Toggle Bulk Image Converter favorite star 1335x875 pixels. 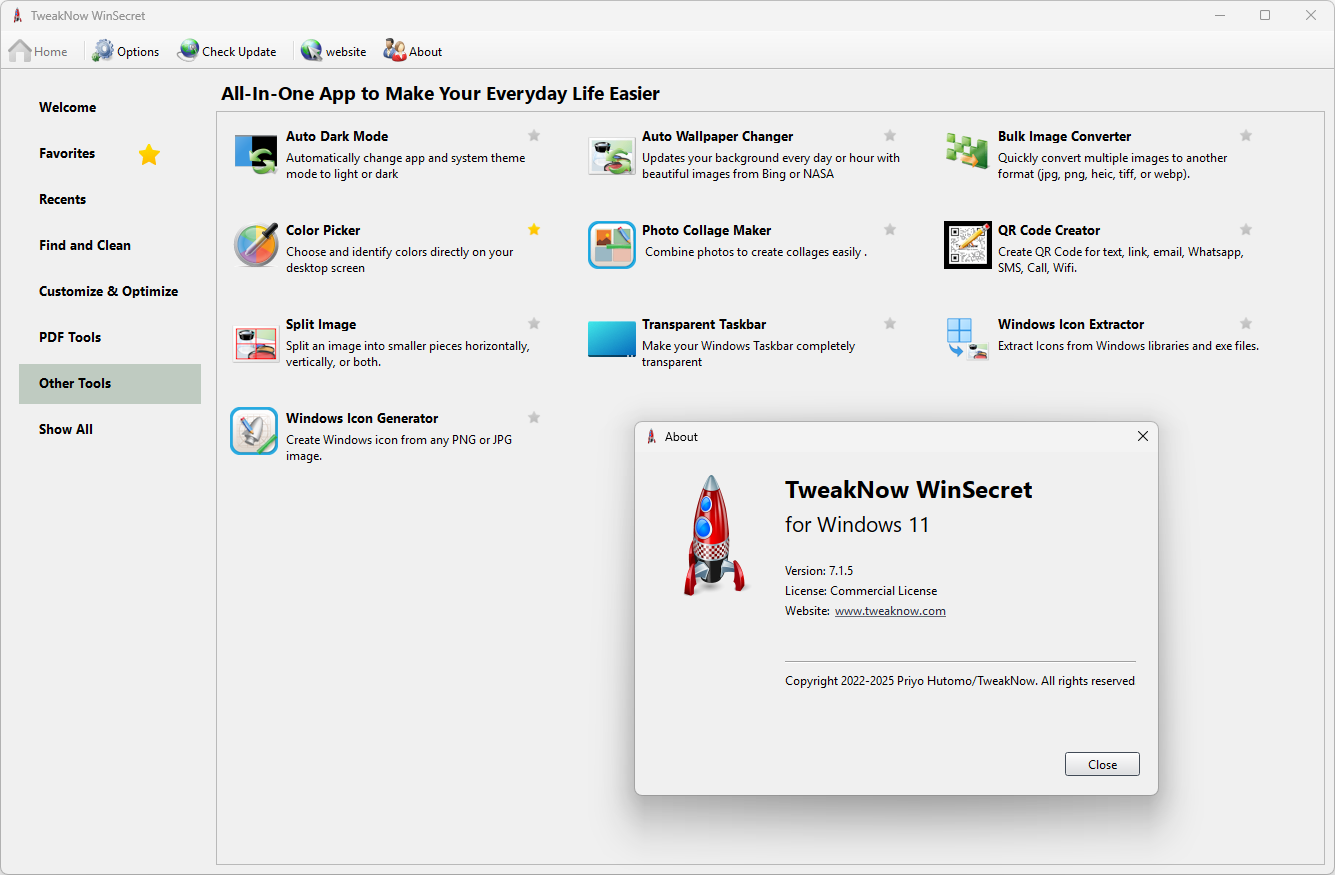pos(1246,136)
